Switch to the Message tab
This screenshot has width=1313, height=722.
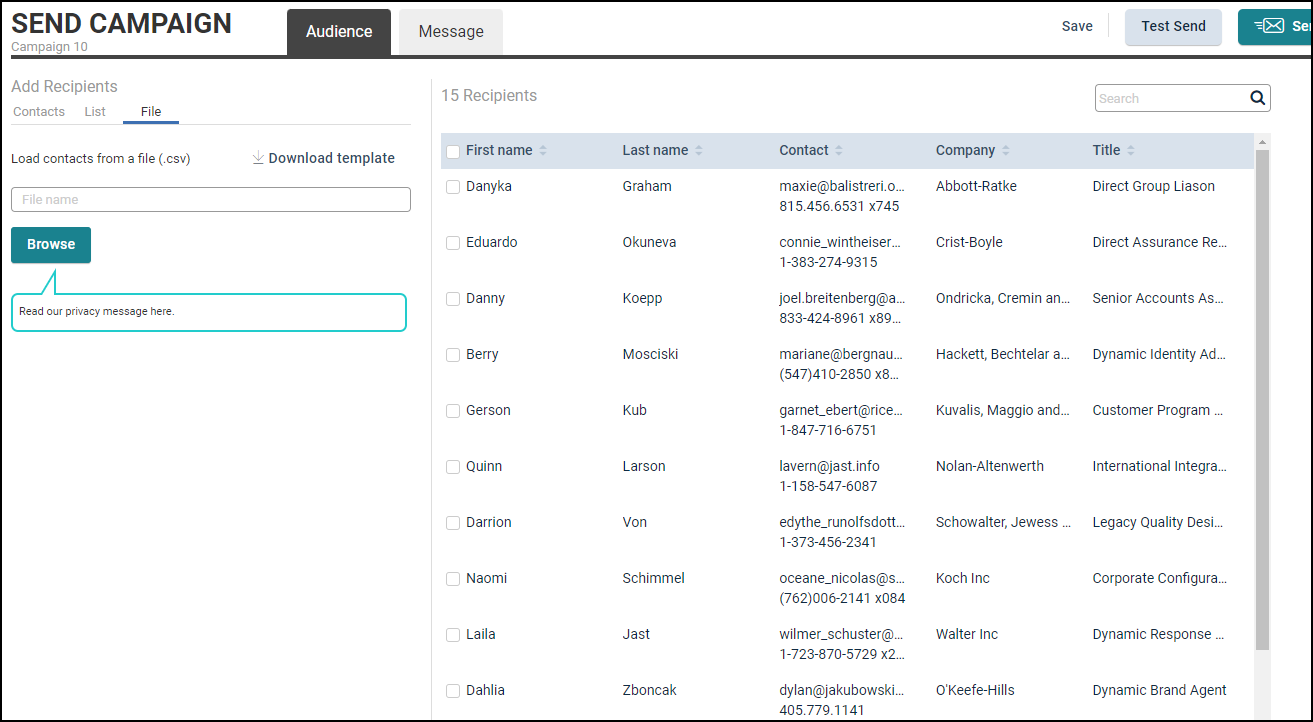tap(451, 32)
